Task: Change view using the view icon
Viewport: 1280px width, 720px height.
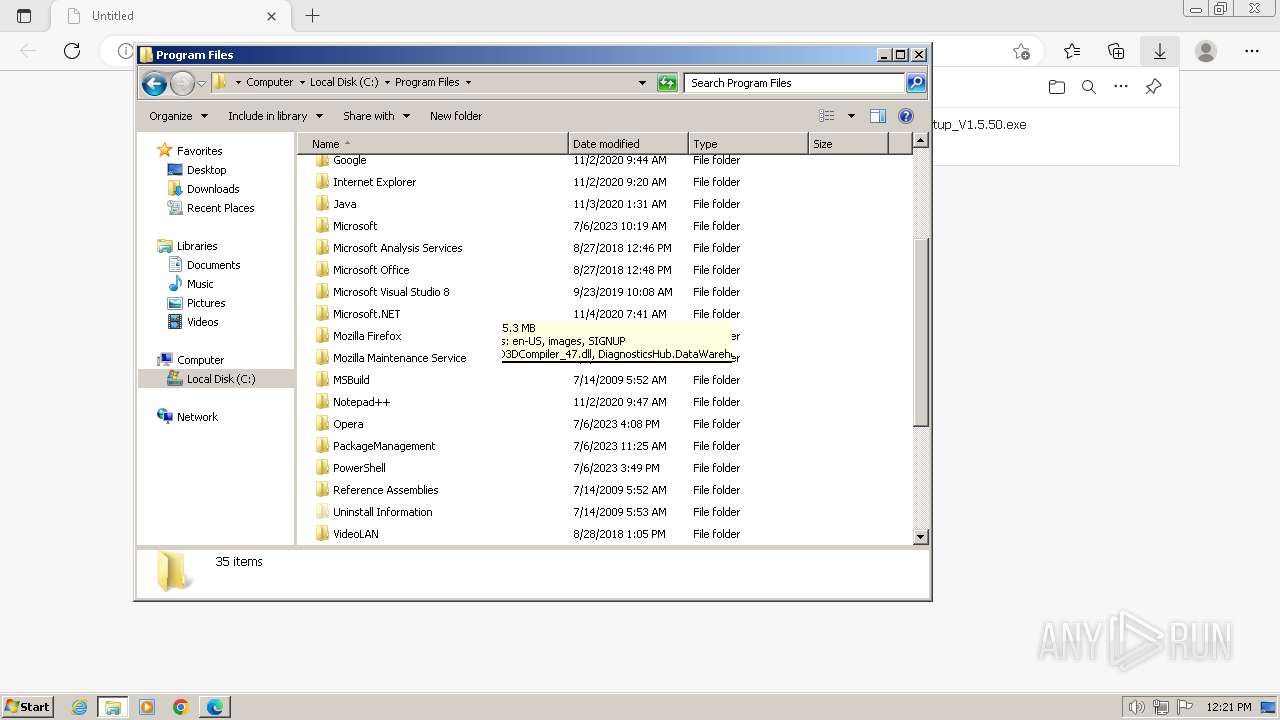Action: (827, 116)
